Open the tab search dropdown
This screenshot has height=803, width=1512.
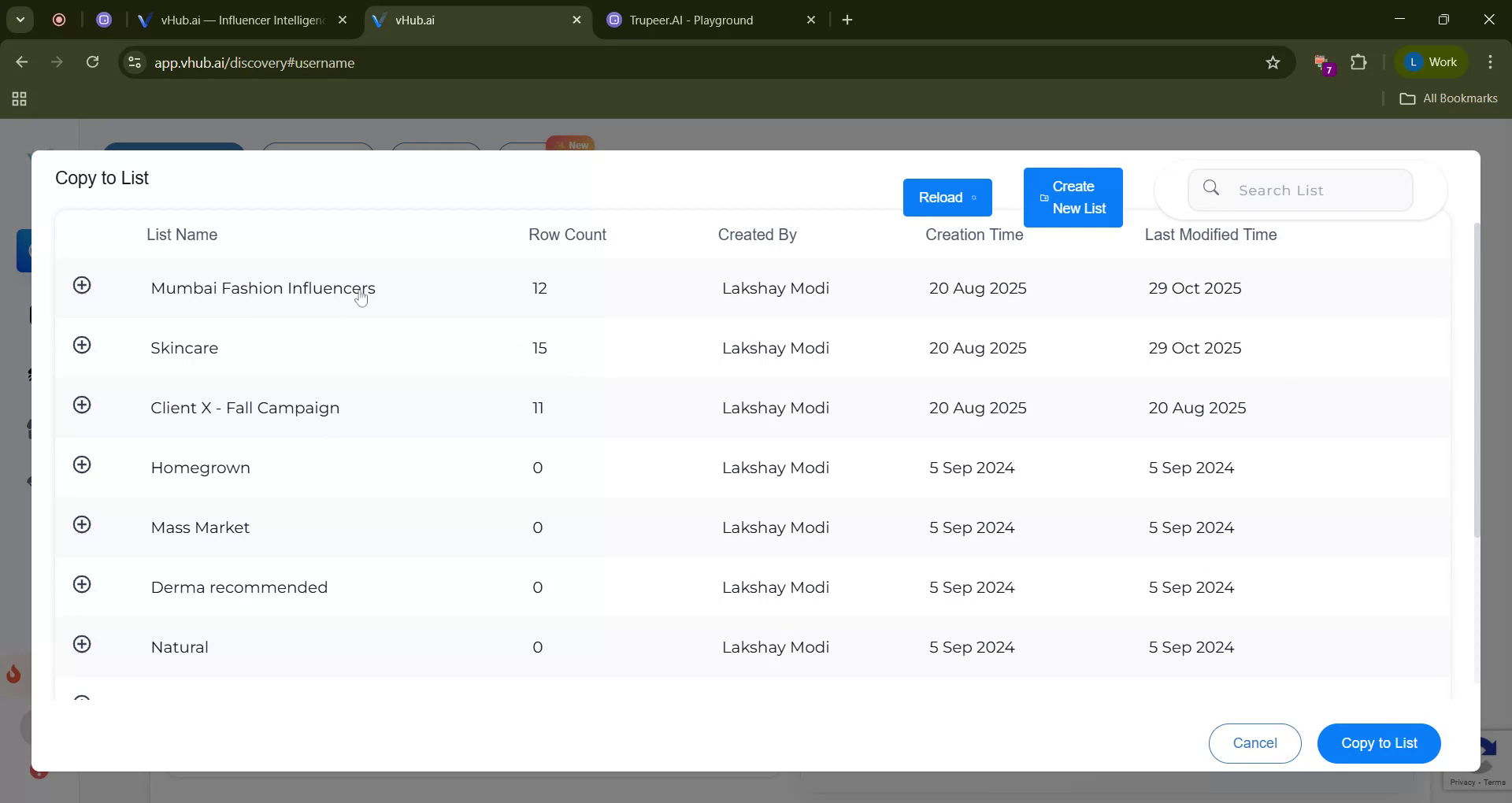[x=20, y=20]
